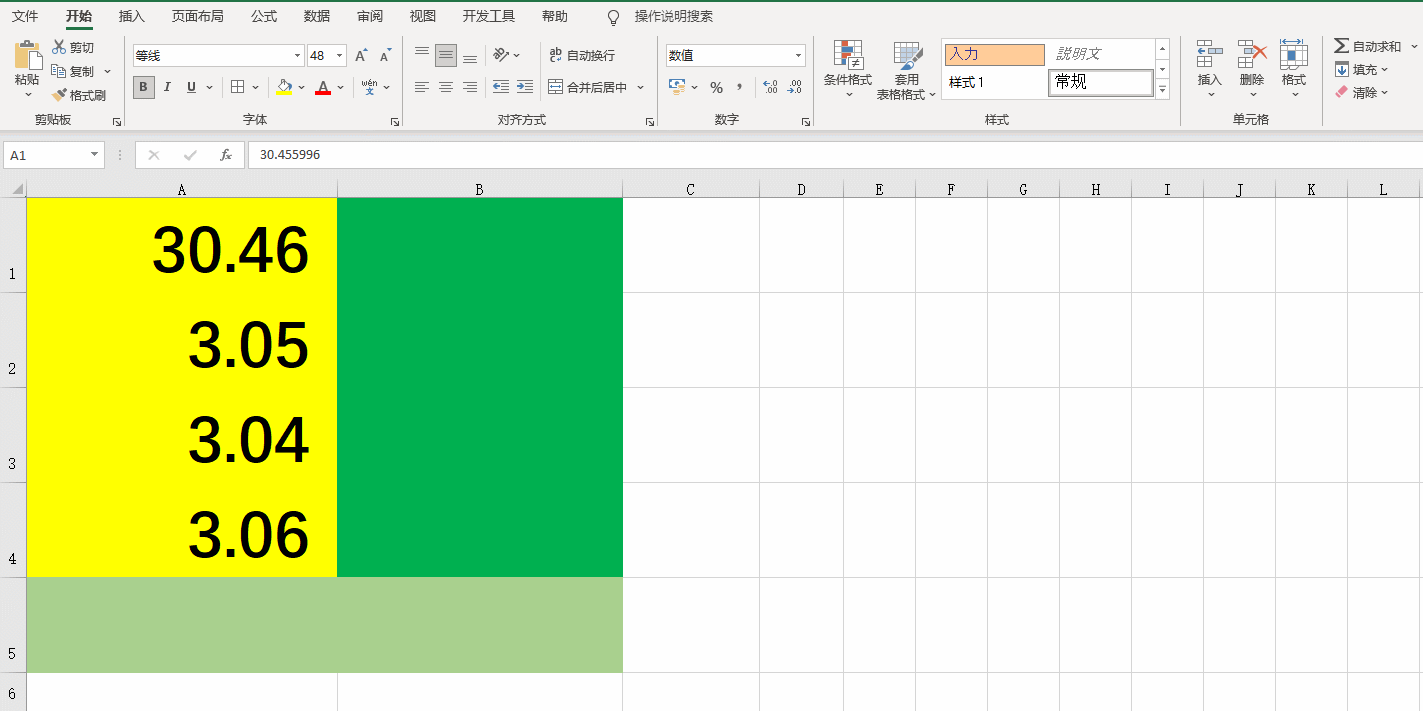
Task: Open the 文件 (File) menu tab
Action: [25, 16]
